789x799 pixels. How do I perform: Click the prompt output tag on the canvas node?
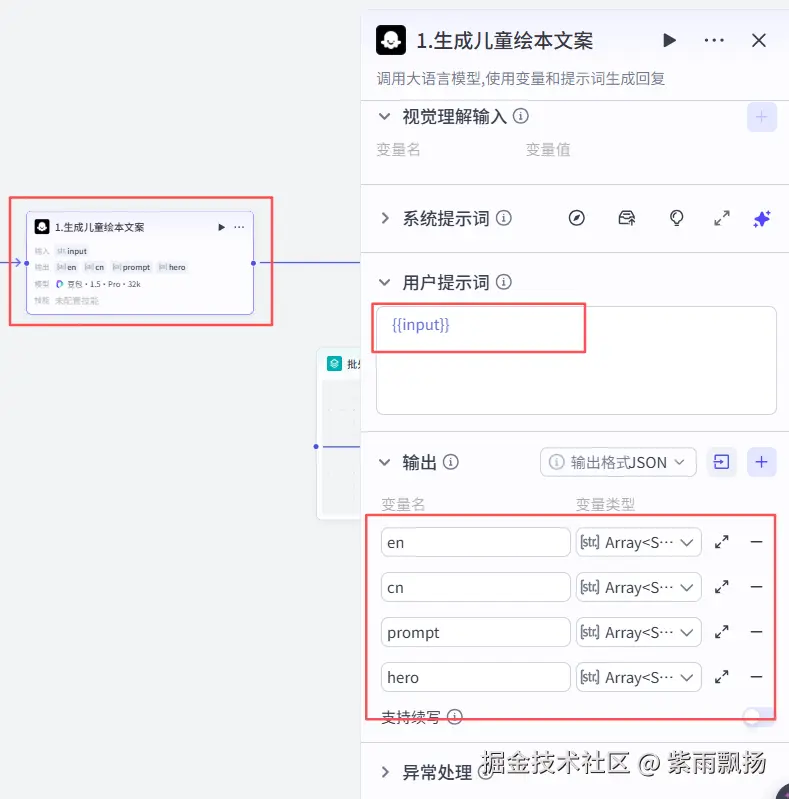[x=132, y=268]
